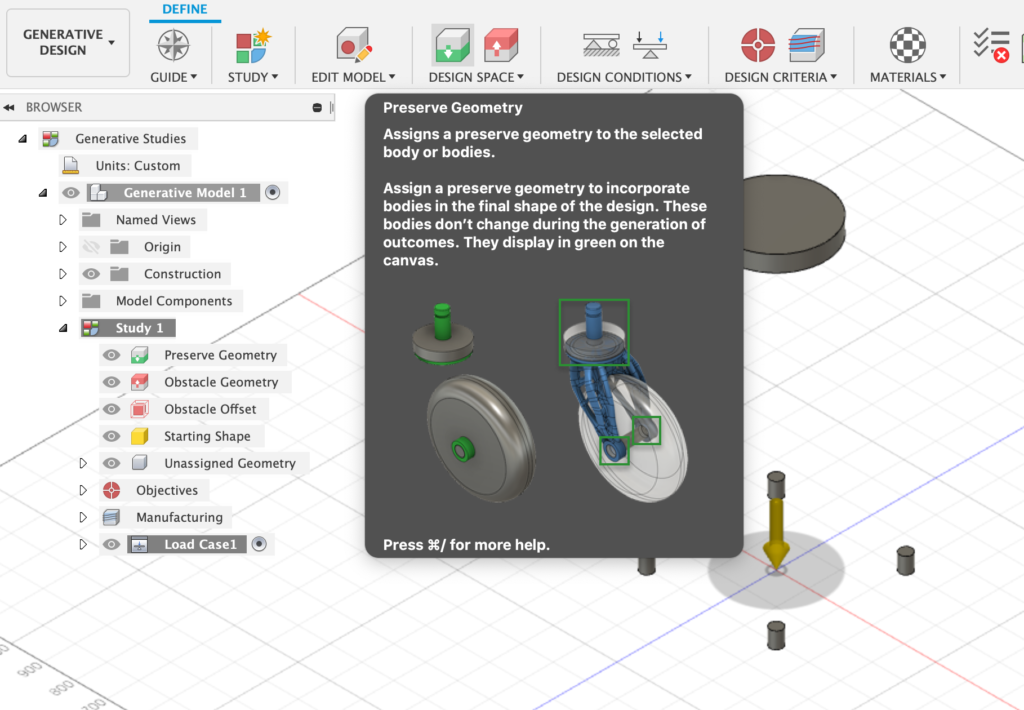Open the Design Conditions dropdown menu
The width and height of the screenshot is (1024, 710).
tap(624, 77)
